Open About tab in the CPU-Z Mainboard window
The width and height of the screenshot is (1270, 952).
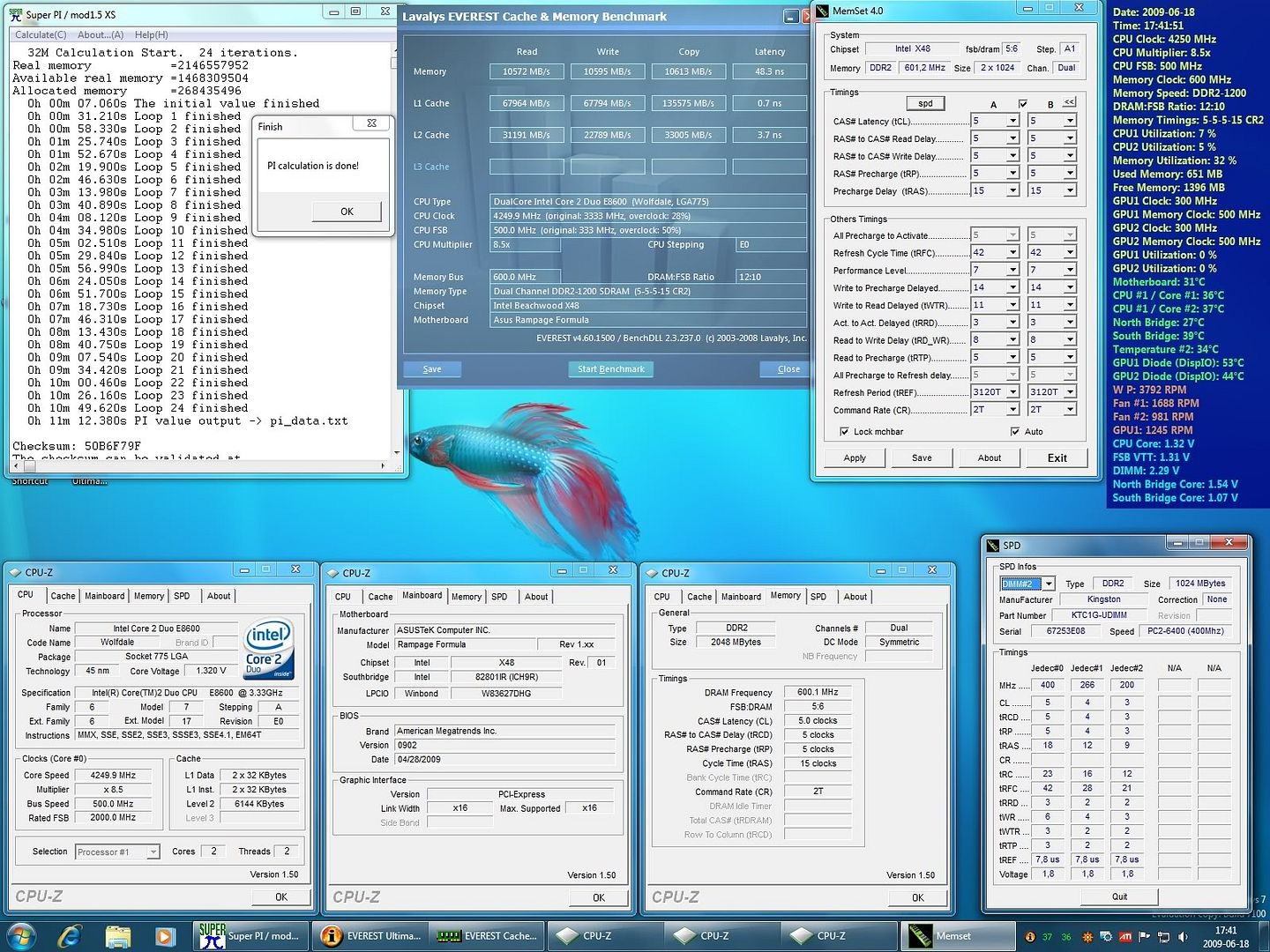(536, 597)
